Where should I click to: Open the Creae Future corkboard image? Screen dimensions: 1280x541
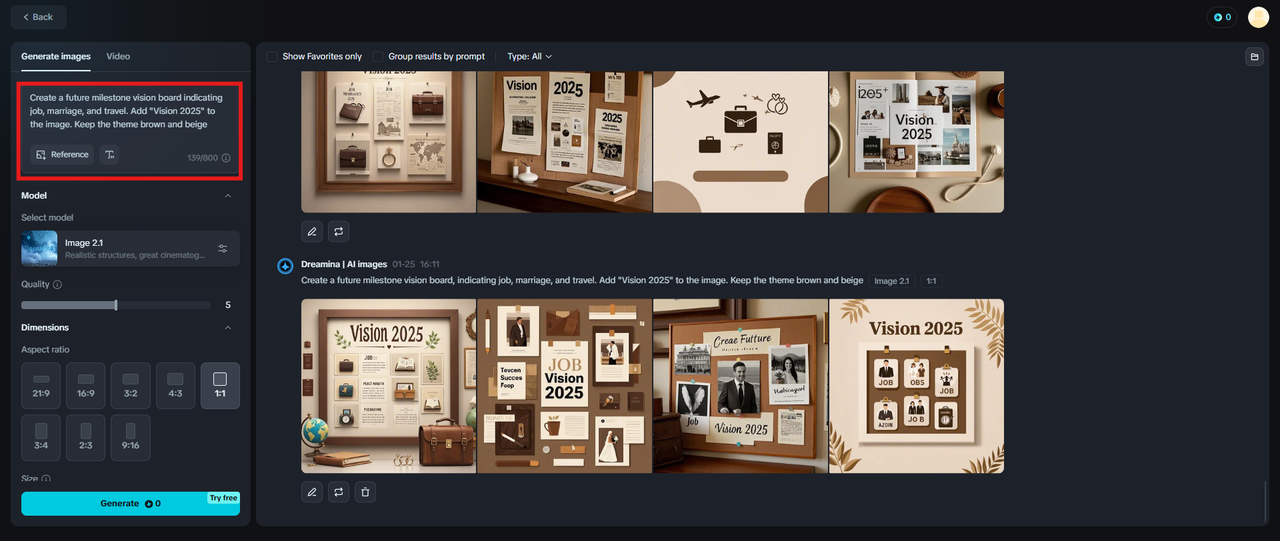(x=741, y=386)
